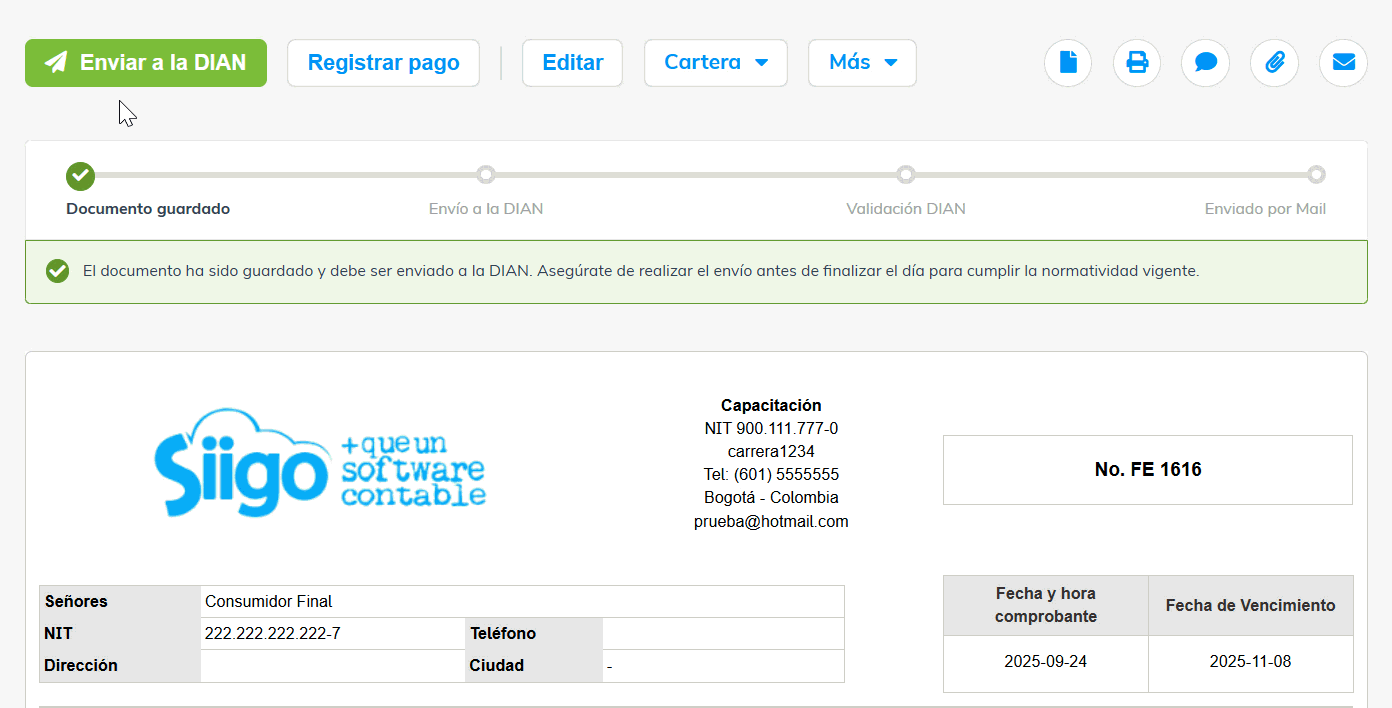Click the paperclip attachment icon
The width and height of the screenshot is (1392, 708).
click(1275, 63)
